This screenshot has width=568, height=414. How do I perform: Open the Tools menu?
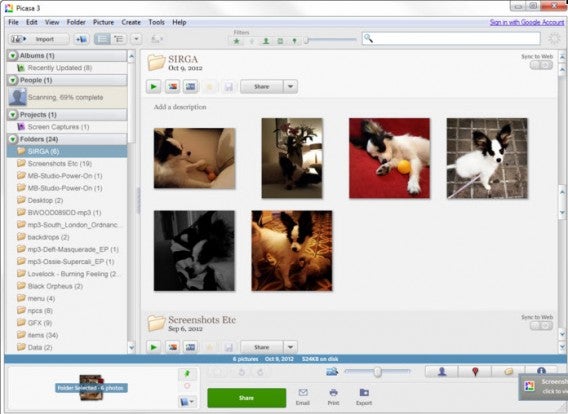coord(156,22)
